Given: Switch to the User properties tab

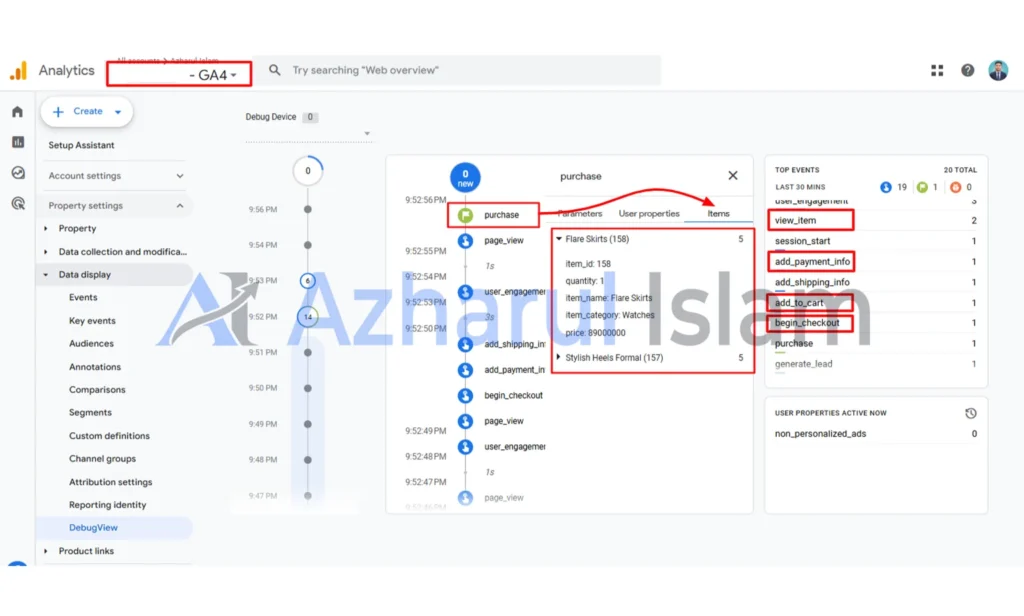Looking at the screenshot, I should coord(648,214).
